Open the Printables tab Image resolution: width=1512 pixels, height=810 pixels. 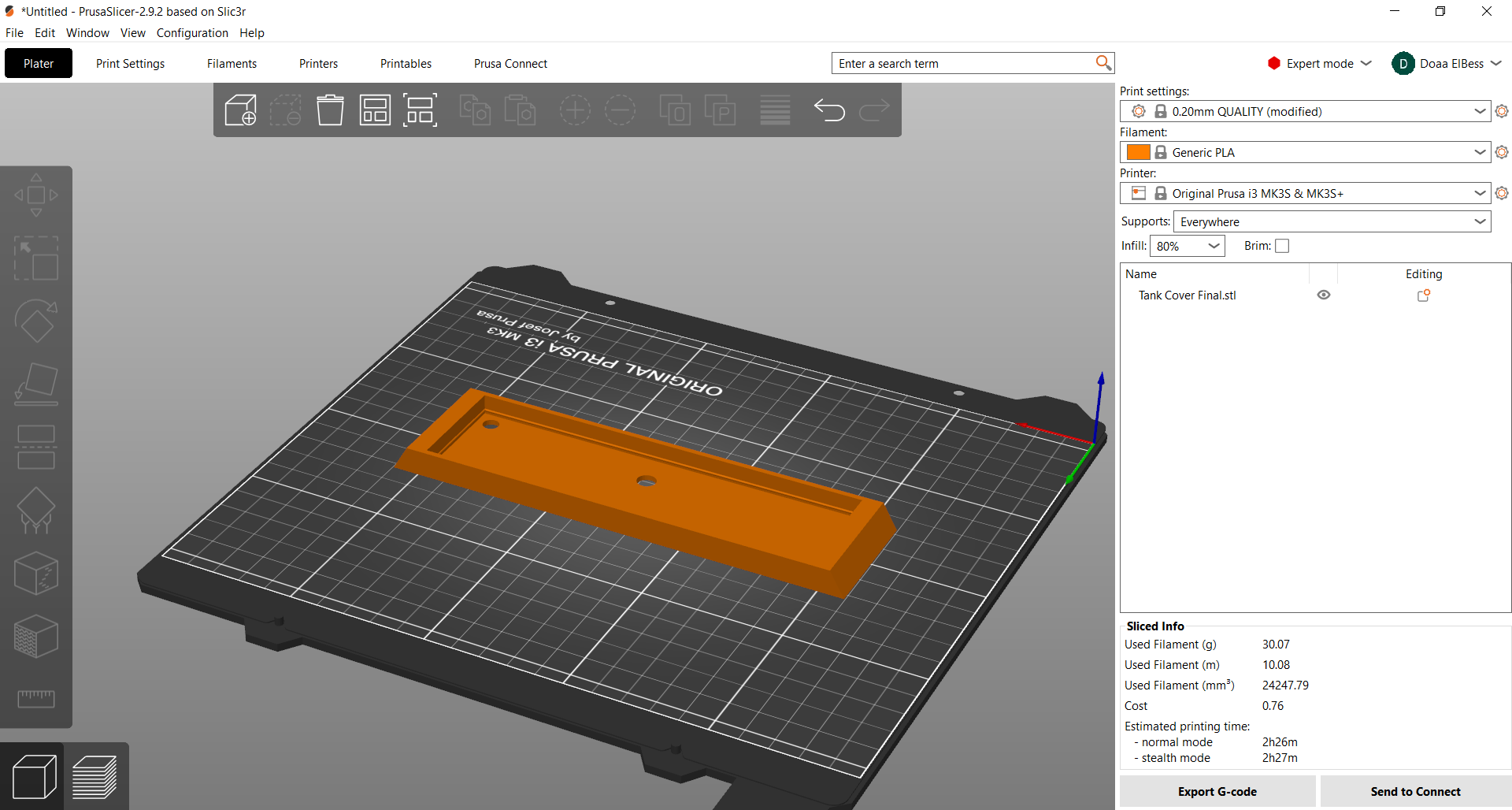pos(406,63)
